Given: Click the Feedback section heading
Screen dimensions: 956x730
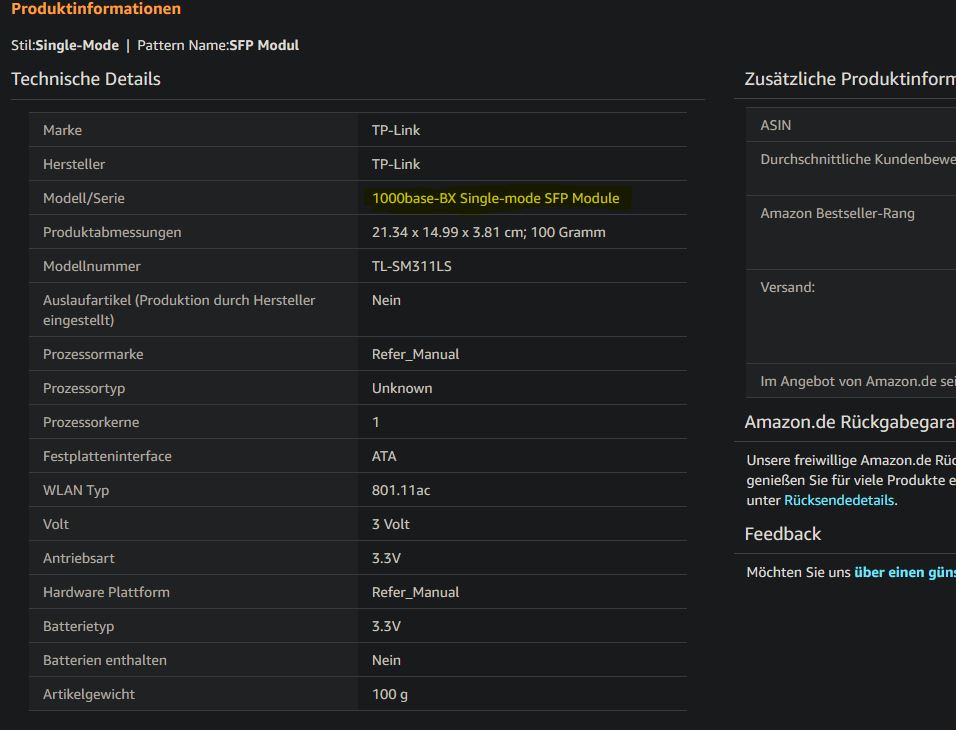Looking at the screenshot, I should point(782,534).
